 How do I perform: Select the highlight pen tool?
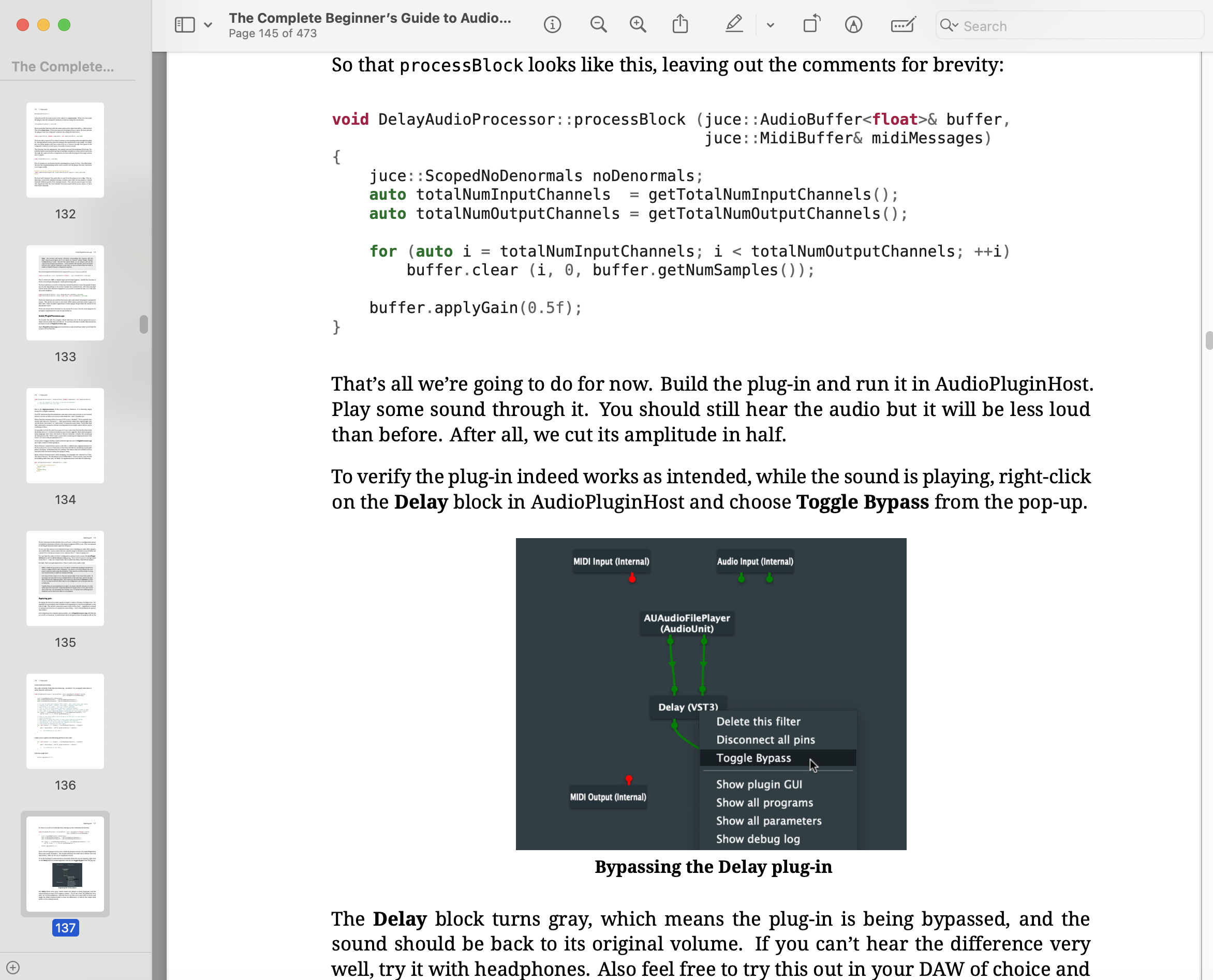pyautogui.click(x=734, y=24)
